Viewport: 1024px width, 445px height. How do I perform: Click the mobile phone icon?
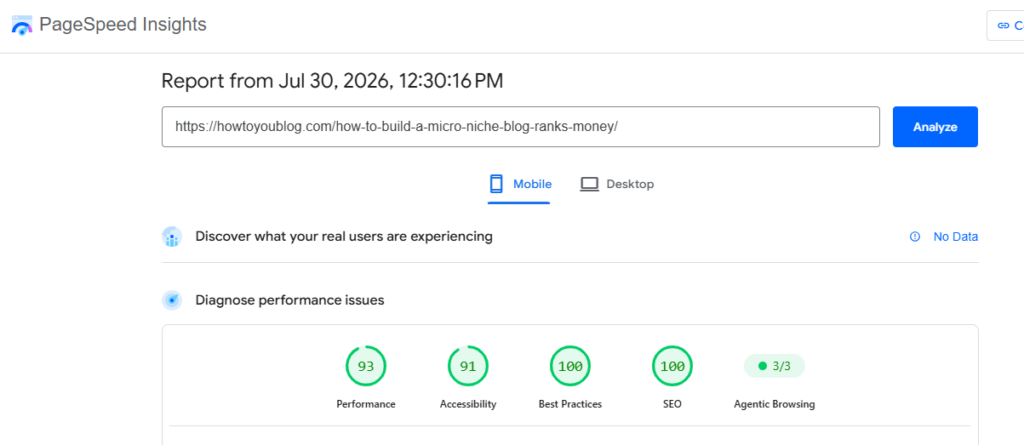pyautogui.click(x=496, y=184)
